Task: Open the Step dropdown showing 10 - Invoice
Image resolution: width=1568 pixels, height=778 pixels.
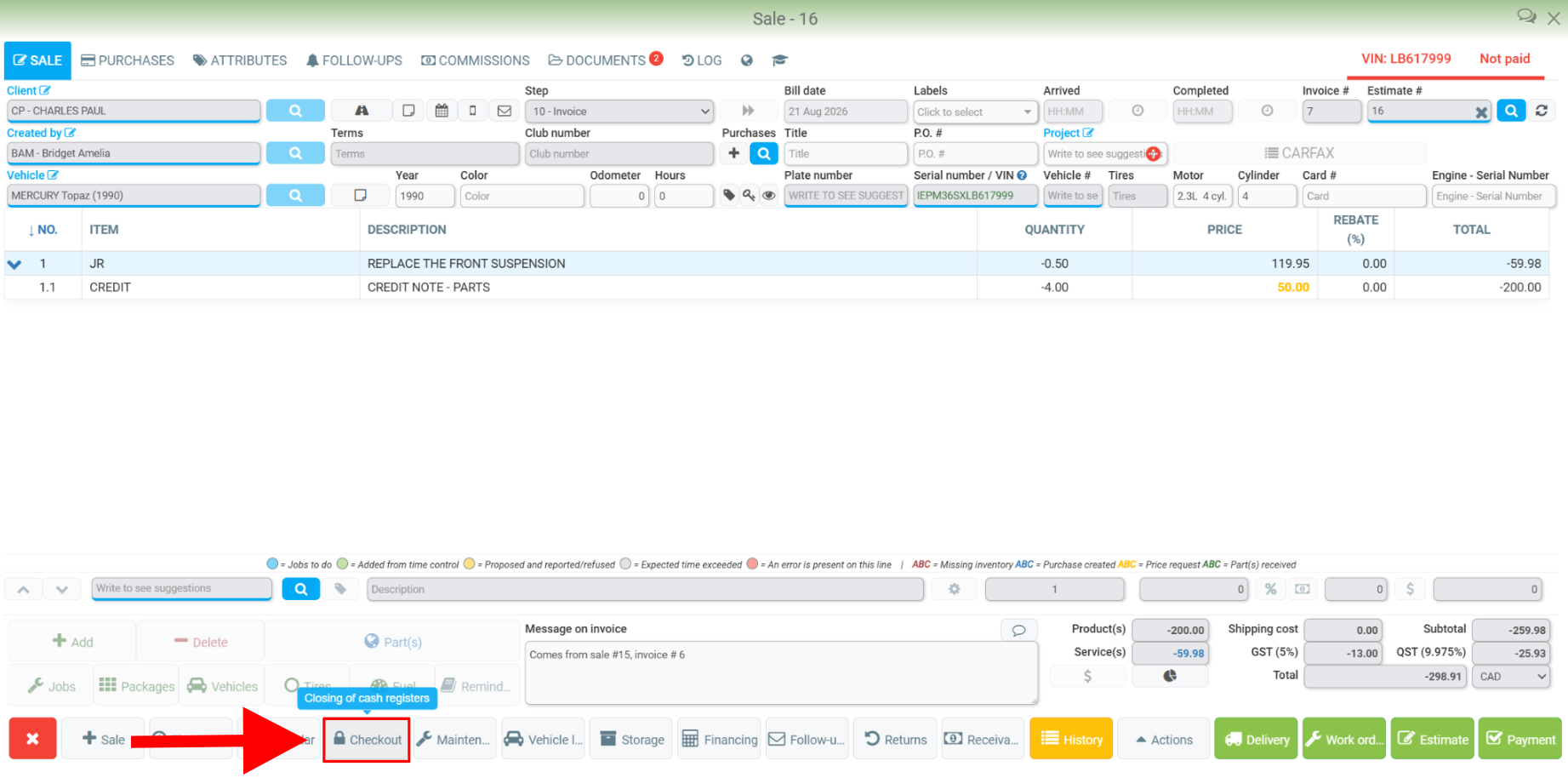Action: pos(619,112)
